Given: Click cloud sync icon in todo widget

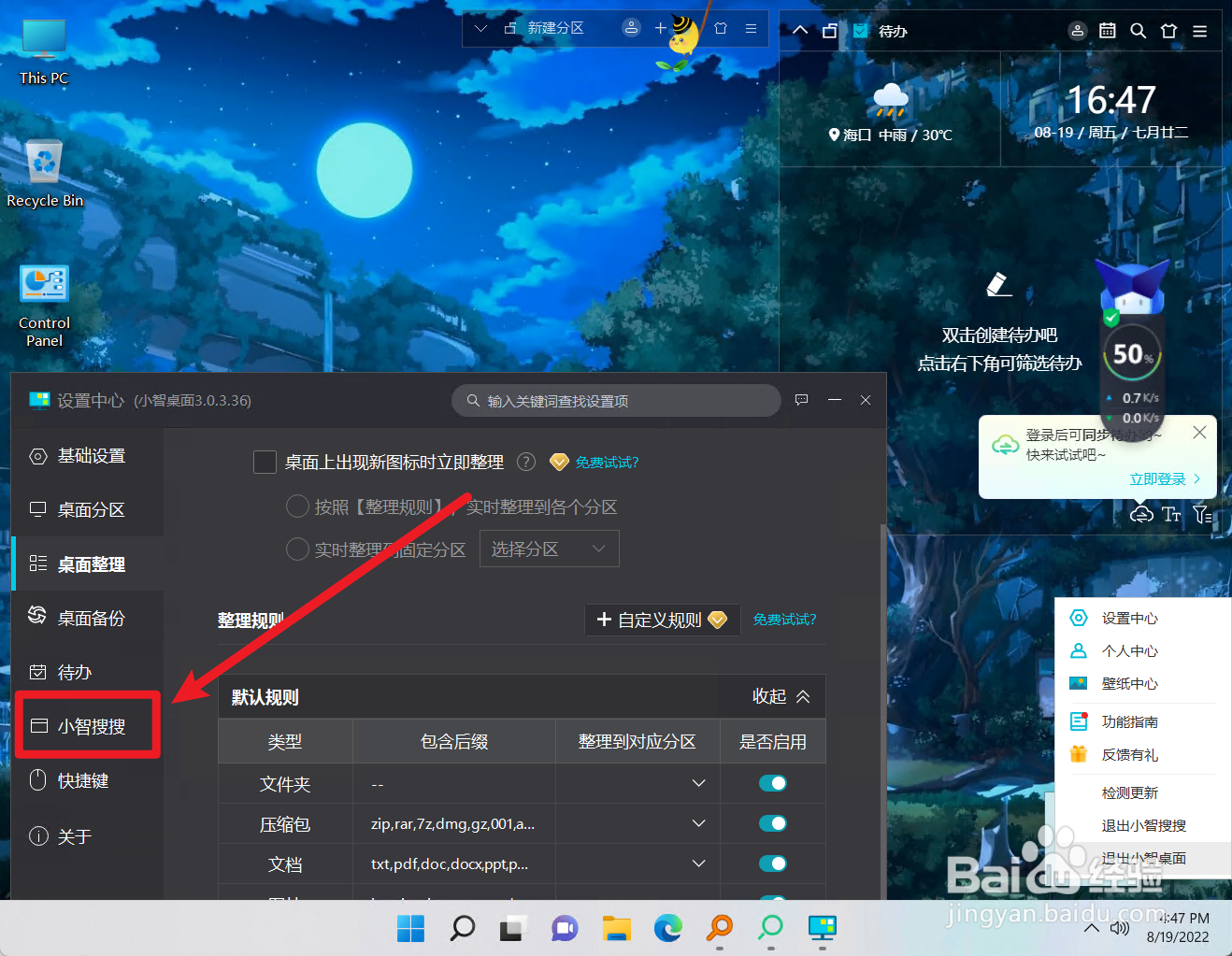Looking at the screenshot, I should 1141,514.
